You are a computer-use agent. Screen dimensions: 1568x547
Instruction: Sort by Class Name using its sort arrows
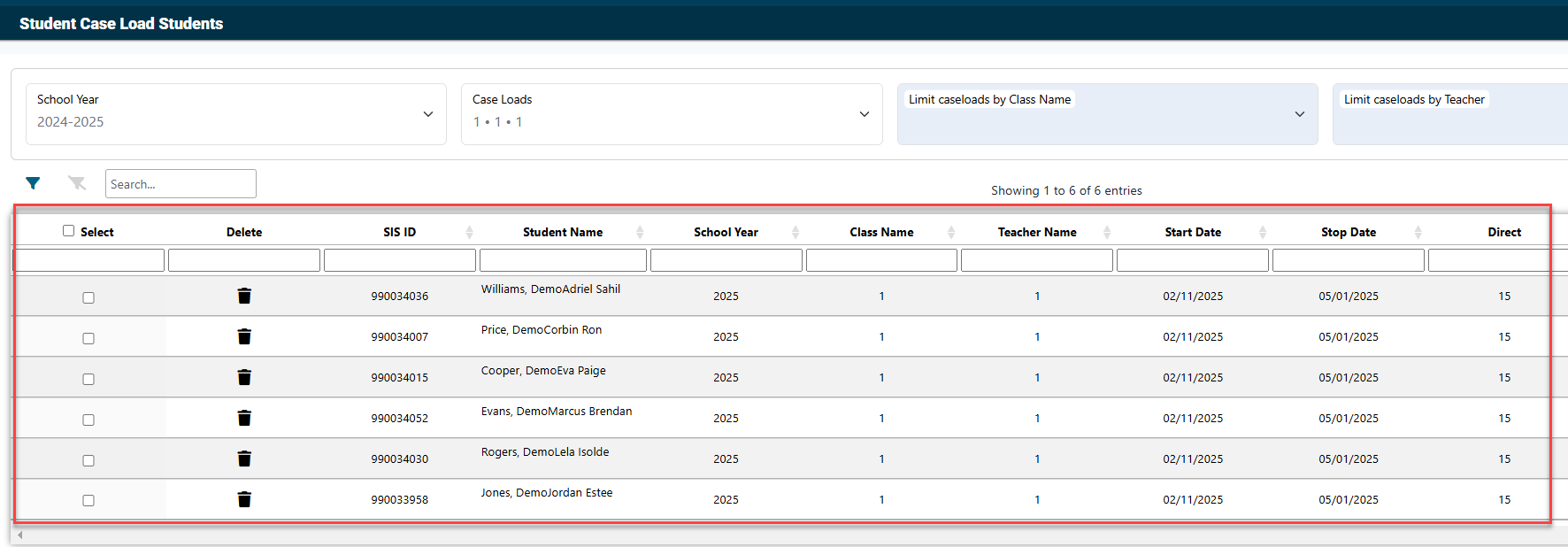pos(951,232)
